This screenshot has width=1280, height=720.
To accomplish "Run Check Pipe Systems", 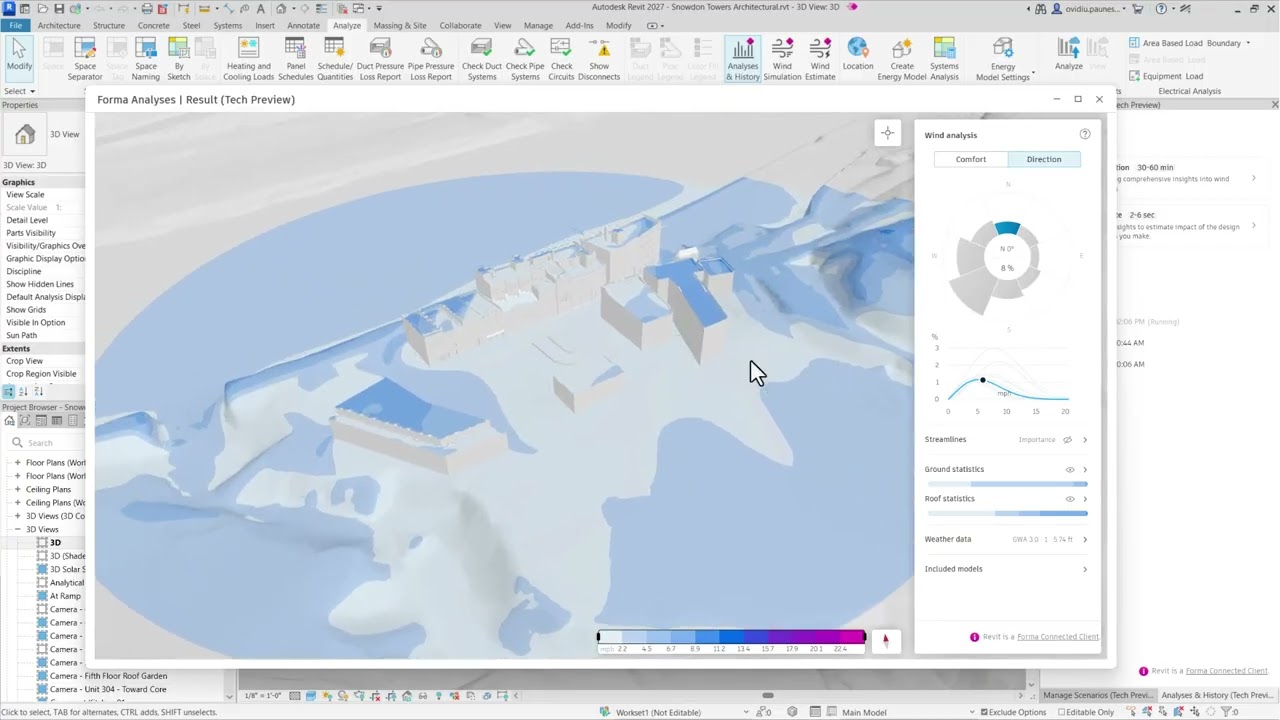I will (525, 58).
